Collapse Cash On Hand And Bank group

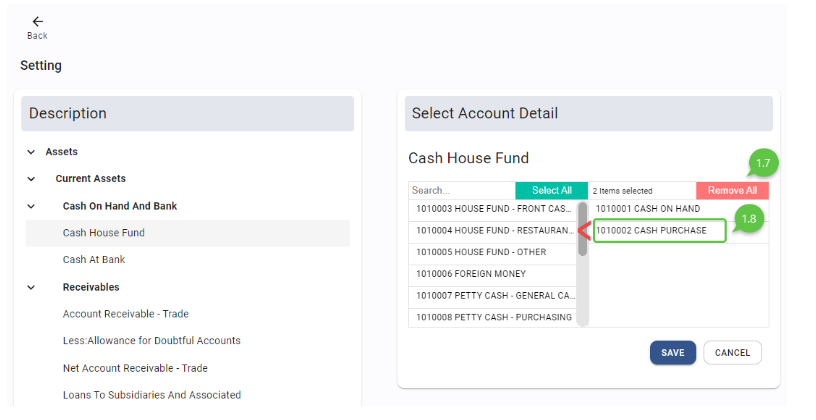click(x=31, y=206)
